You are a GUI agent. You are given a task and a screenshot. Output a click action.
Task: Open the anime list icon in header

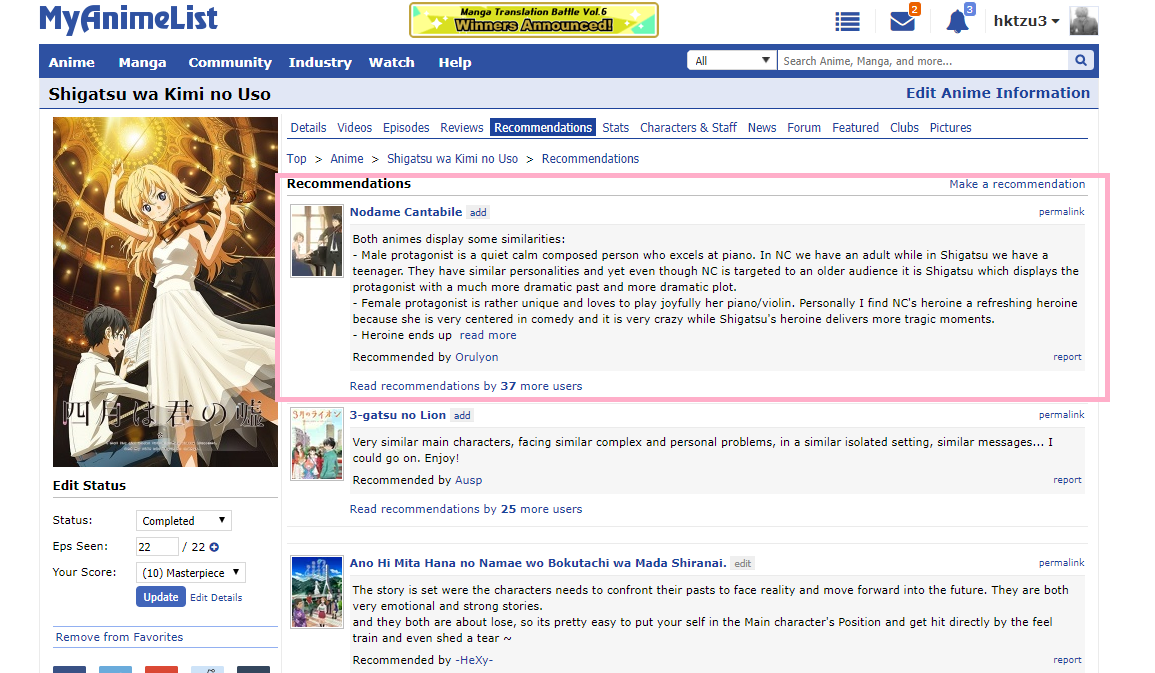(848, 21)
